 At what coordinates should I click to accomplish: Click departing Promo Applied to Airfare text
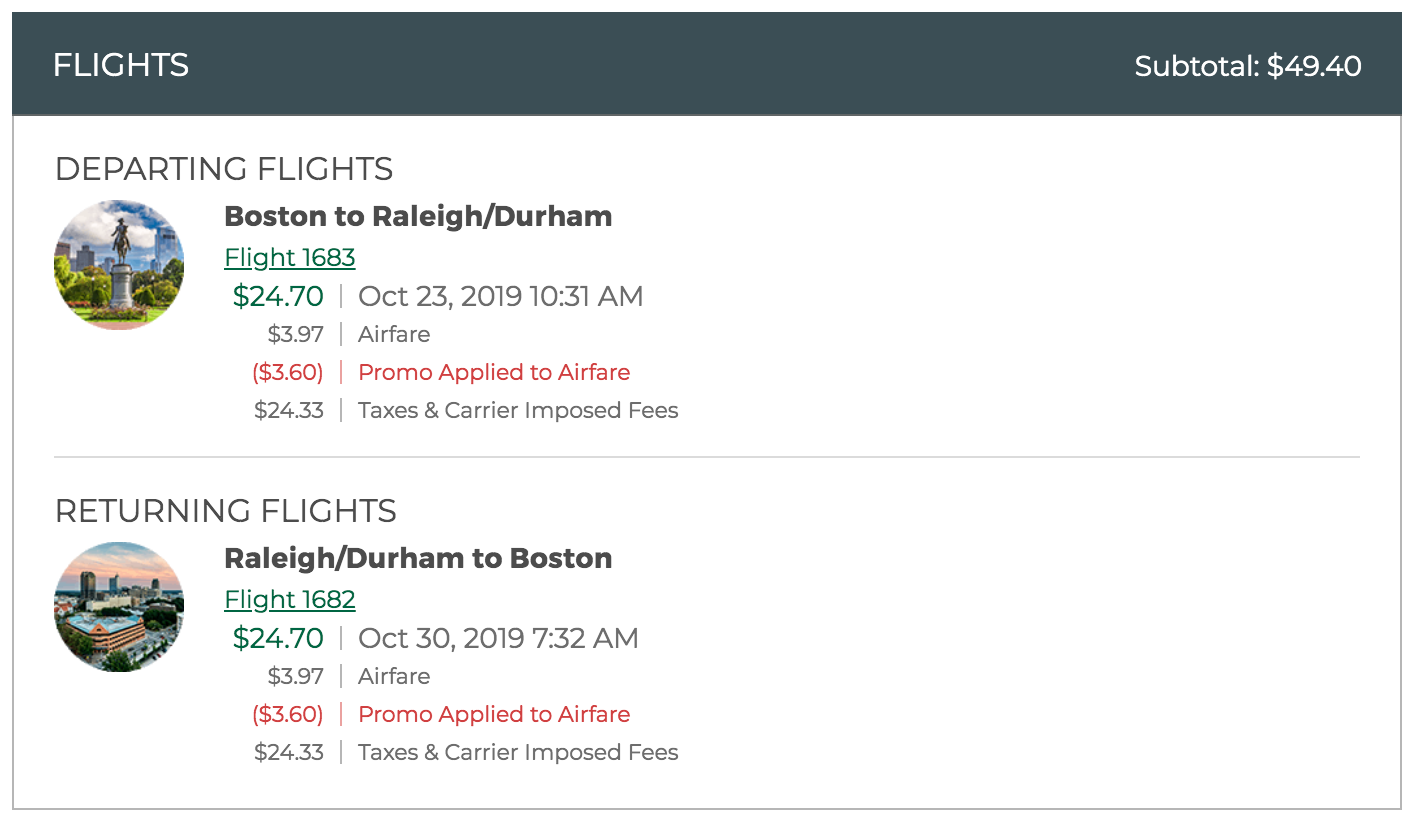[x=494, y=373]
